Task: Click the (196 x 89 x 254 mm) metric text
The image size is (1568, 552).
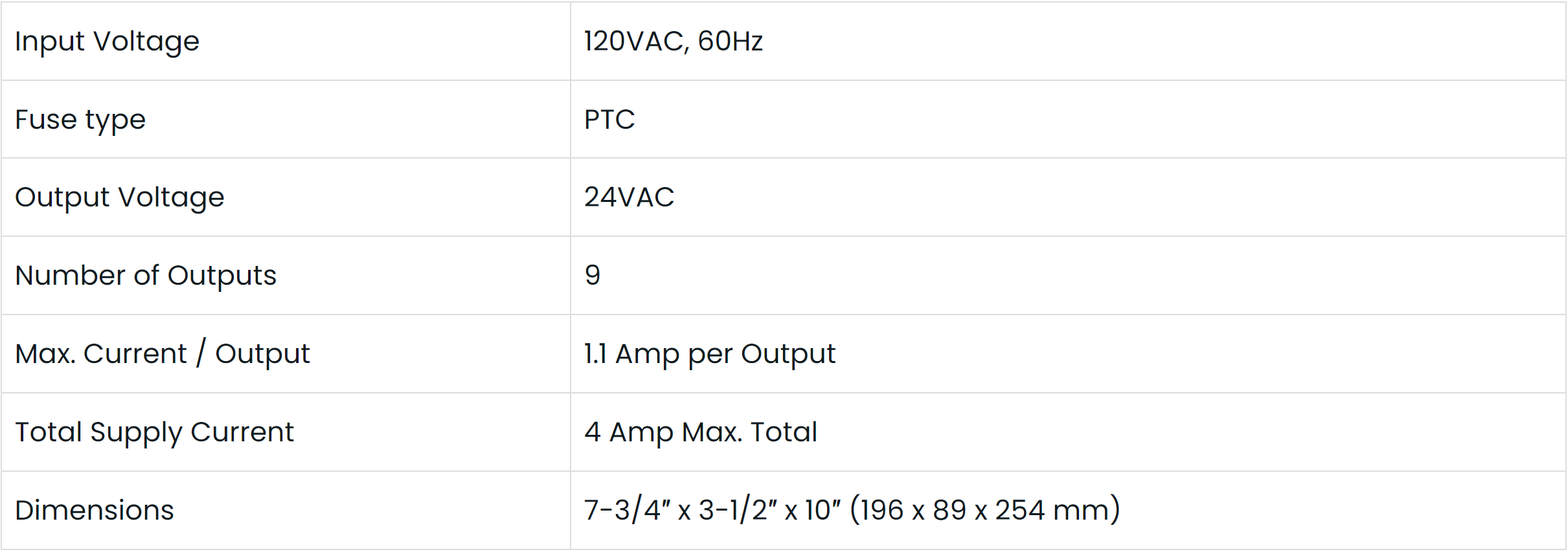Action: point(984,511)
